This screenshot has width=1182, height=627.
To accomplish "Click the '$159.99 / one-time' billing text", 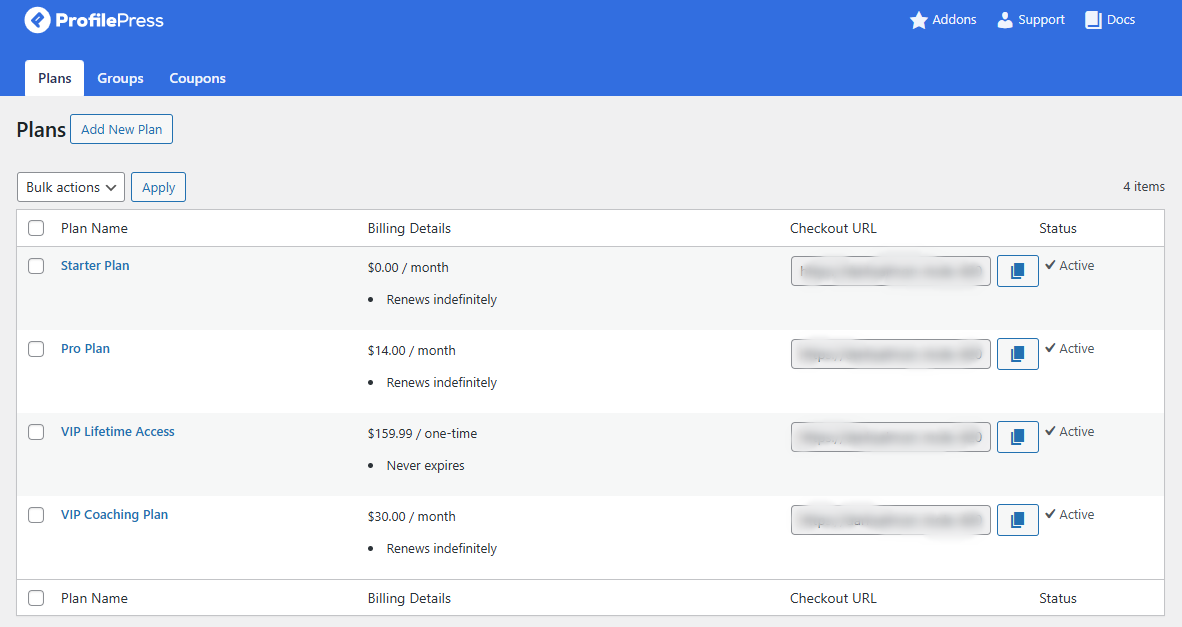I will (x=422, y=433).
